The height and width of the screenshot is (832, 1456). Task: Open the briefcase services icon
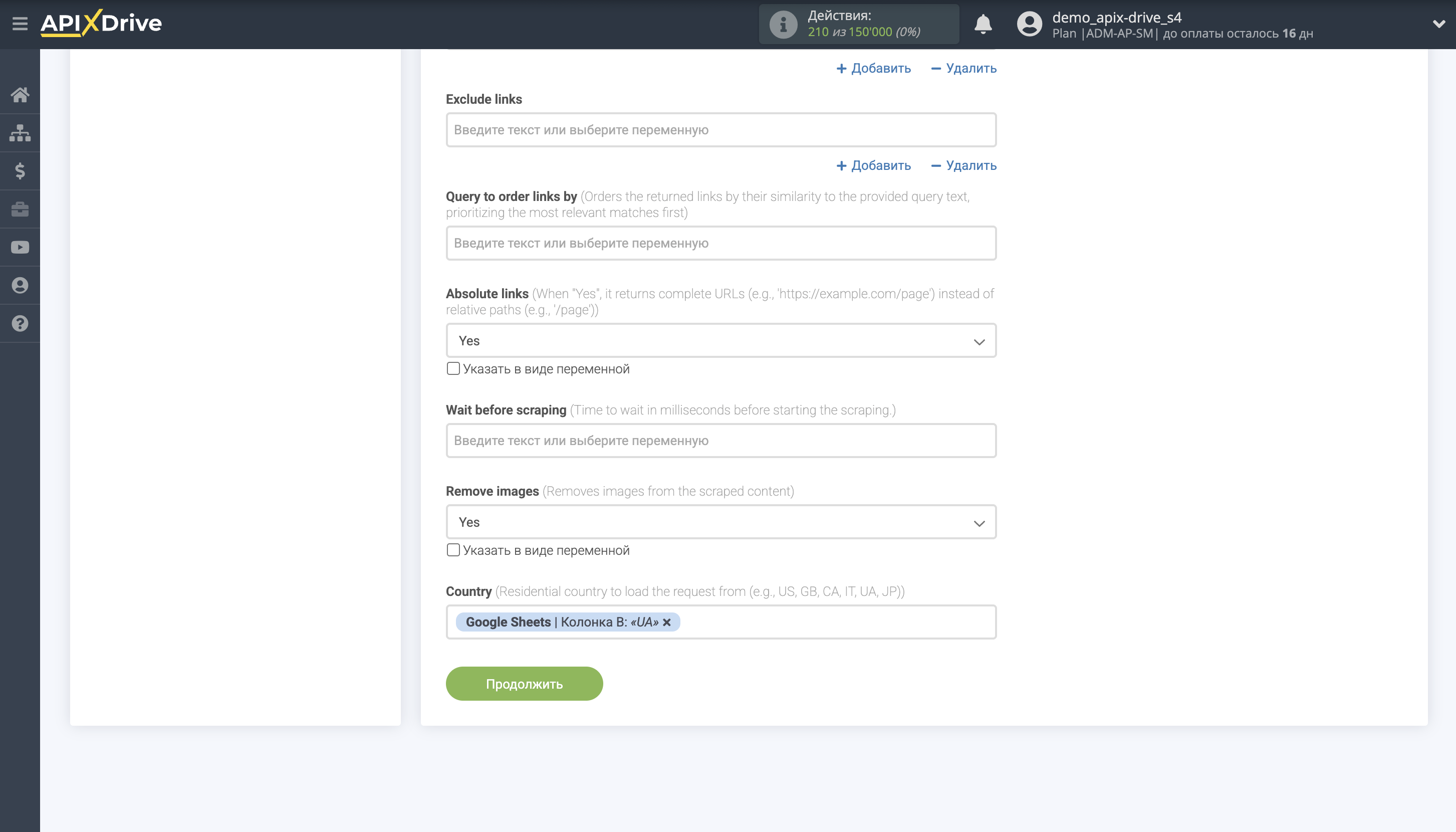tap(20, 209)
